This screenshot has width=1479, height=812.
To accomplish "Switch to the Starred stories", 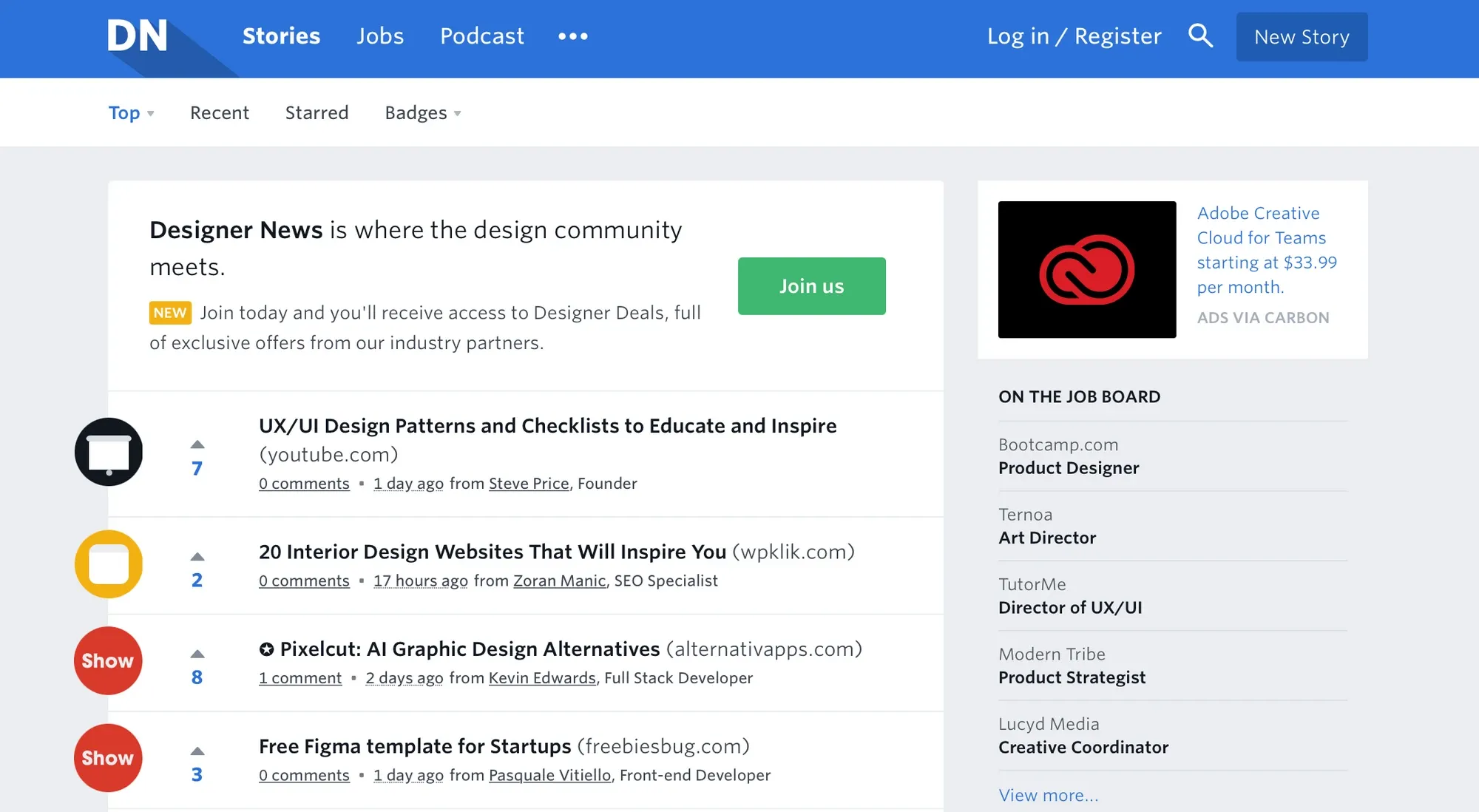I will click(317, 112).
